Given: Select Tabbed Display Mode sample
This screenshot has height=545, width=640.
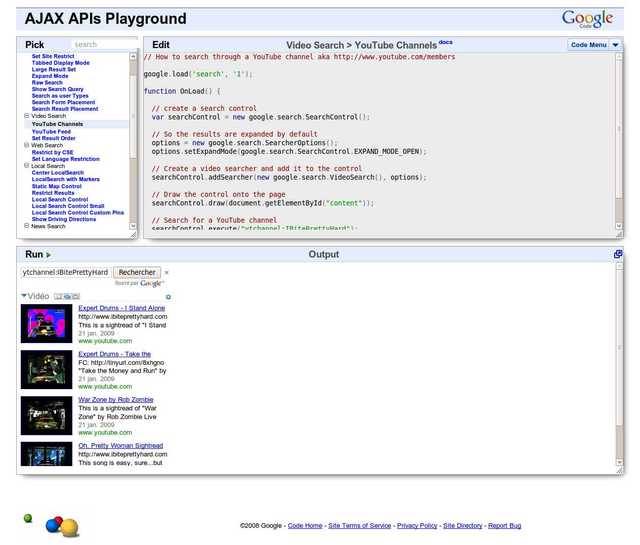Looking at the screenshot, I should click(61, 63).
